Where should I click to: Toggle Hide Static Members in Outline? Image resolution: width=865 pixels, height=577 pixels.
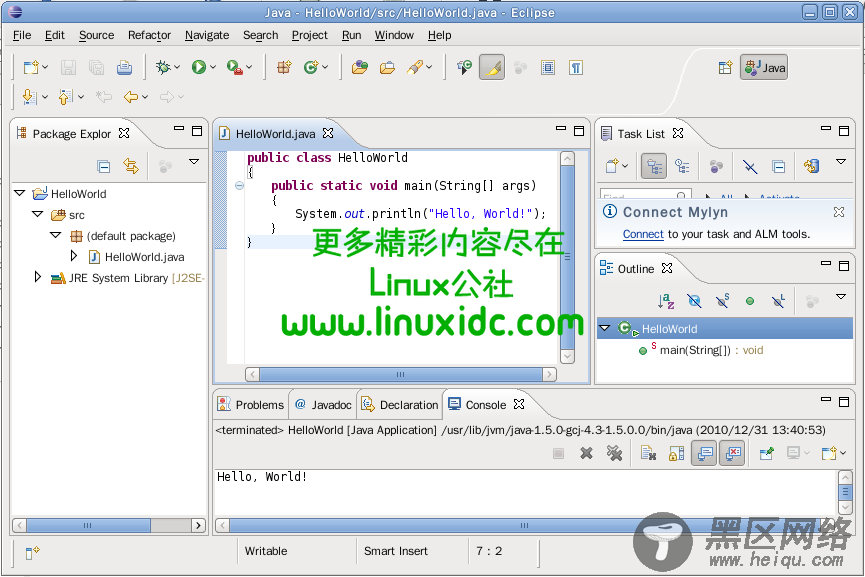[x=722, y=301]
